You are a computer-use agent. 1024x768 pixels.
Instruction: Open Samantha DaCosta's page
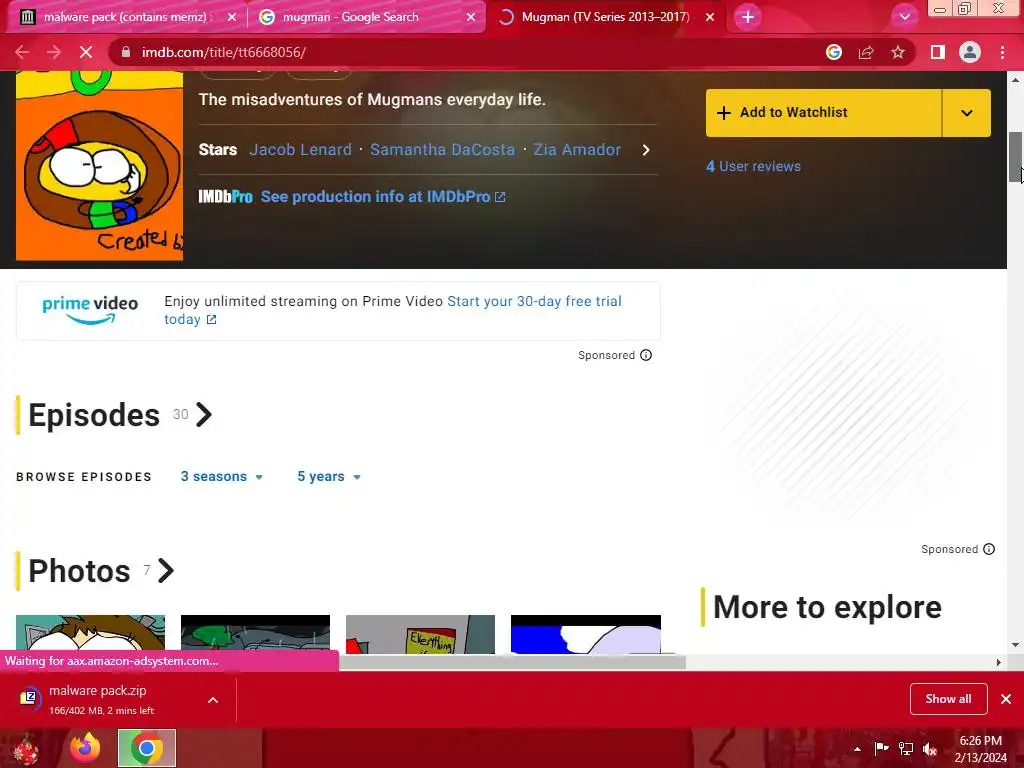[442, 150]
